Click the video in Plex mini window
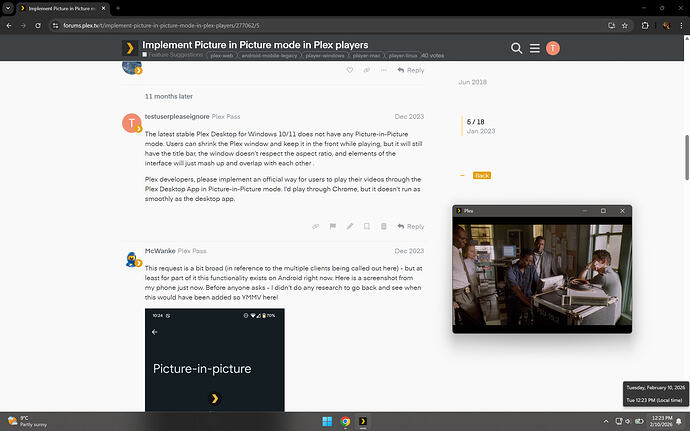The height and width of the screenshot is (431, 690). coord(542,275)
